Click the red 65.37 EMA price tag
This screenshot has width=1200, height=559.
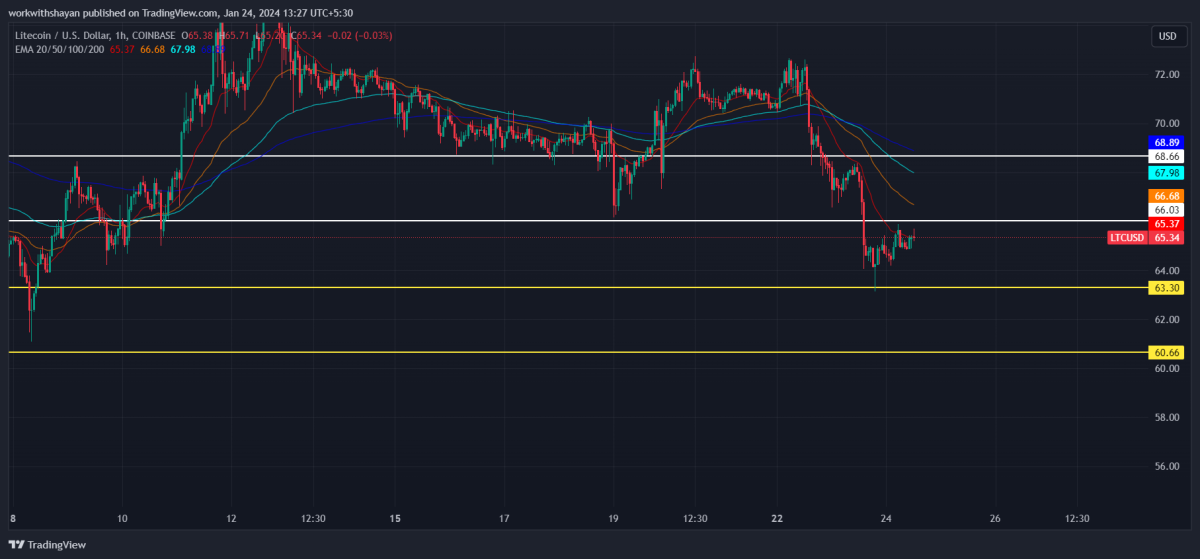(1167, 225)
